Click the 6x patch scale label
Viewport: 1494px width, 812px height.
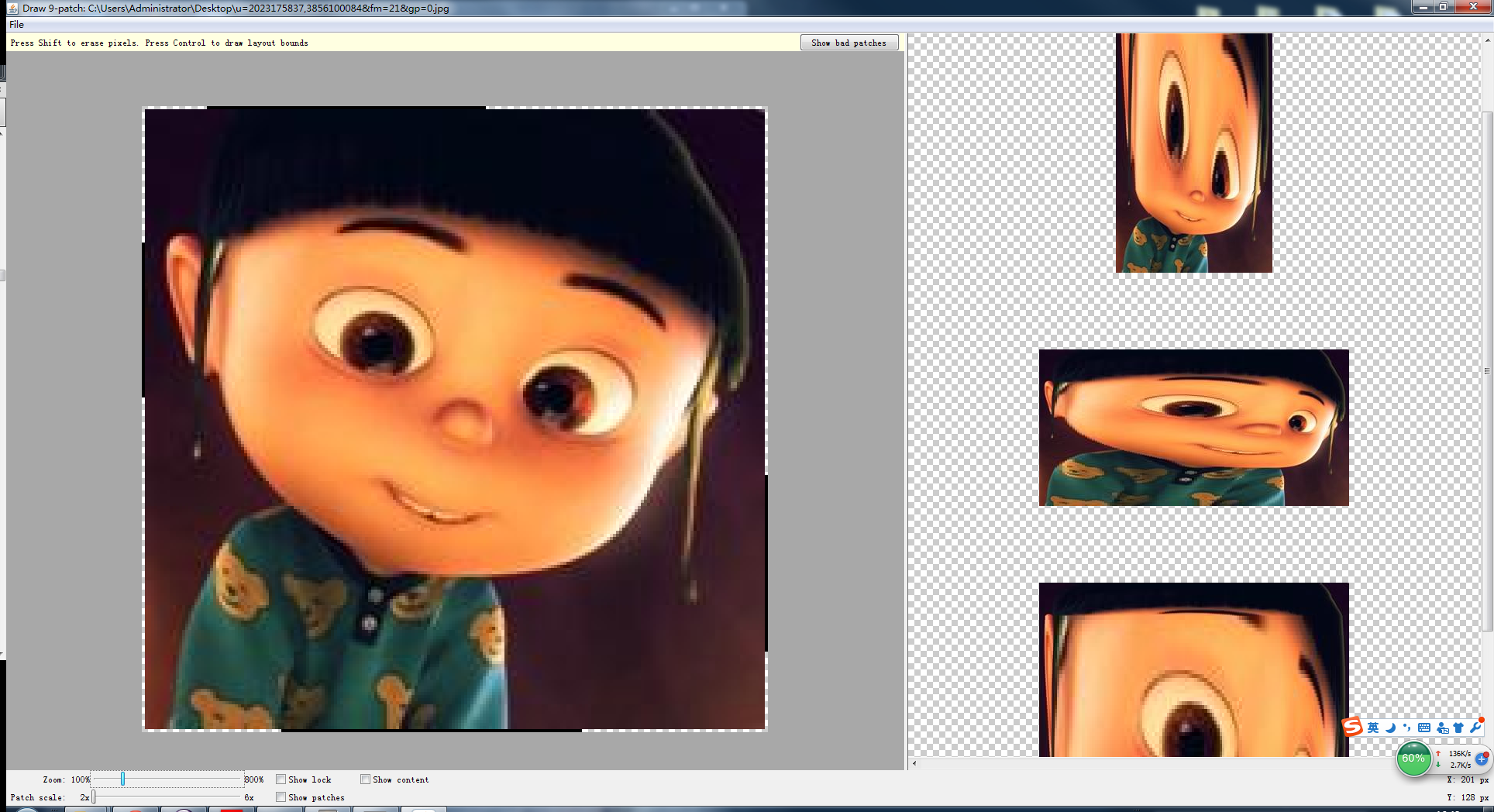coord(249,797)
